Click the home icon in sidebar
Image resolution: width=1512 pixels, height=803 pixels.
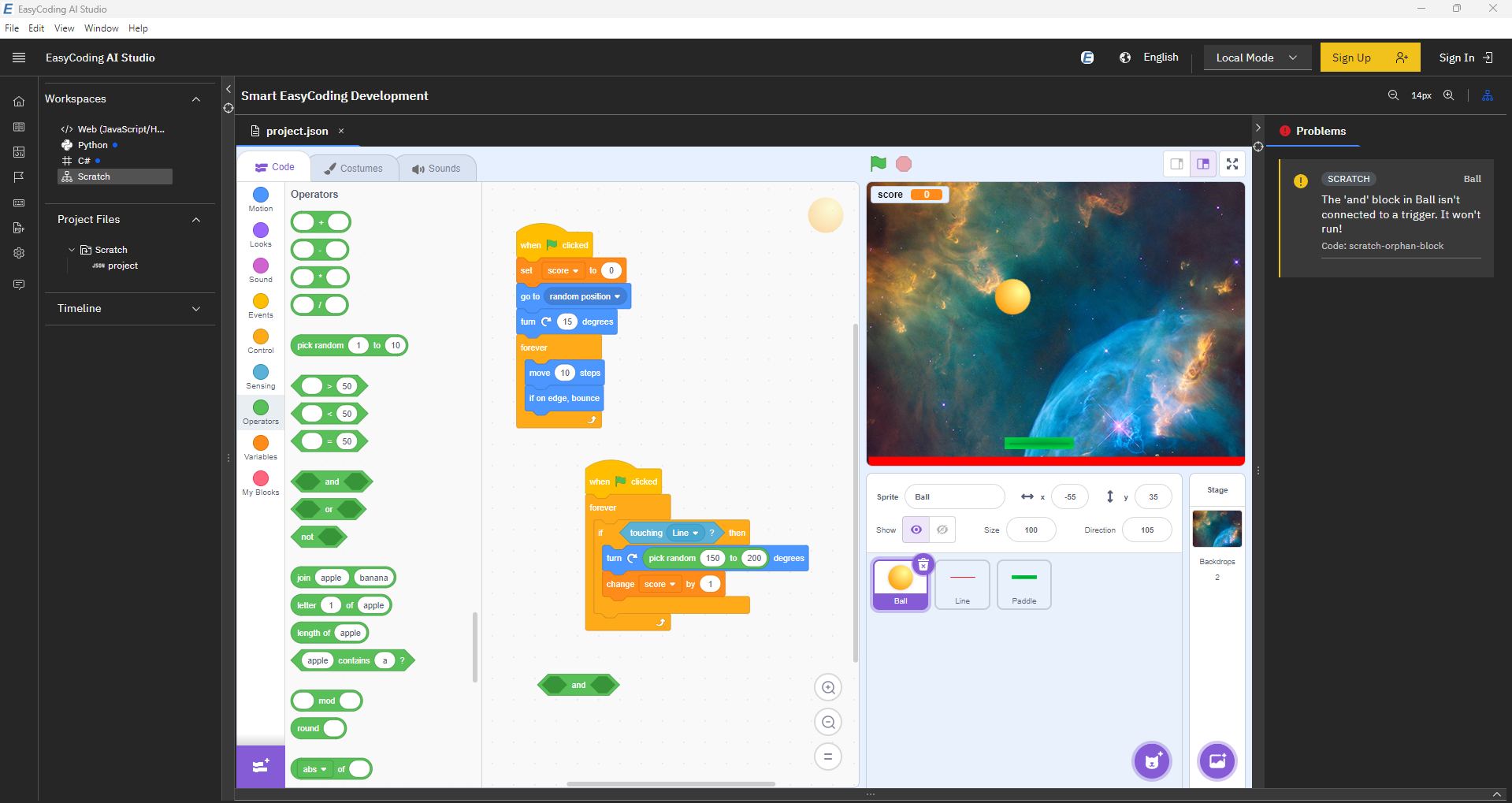coord(19,102)
